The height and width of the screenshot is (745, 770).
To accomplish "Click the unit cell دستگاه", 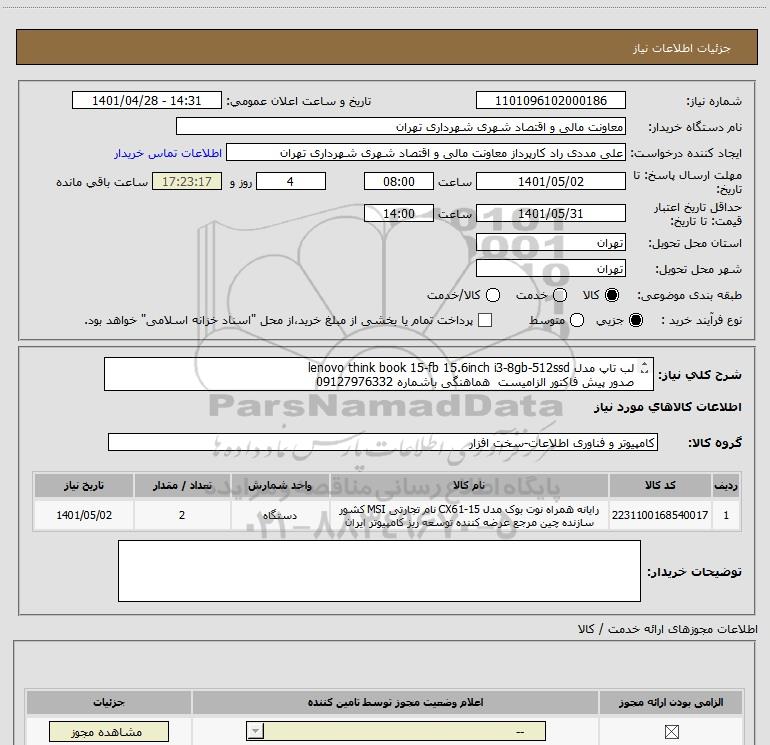I will 280,515.
